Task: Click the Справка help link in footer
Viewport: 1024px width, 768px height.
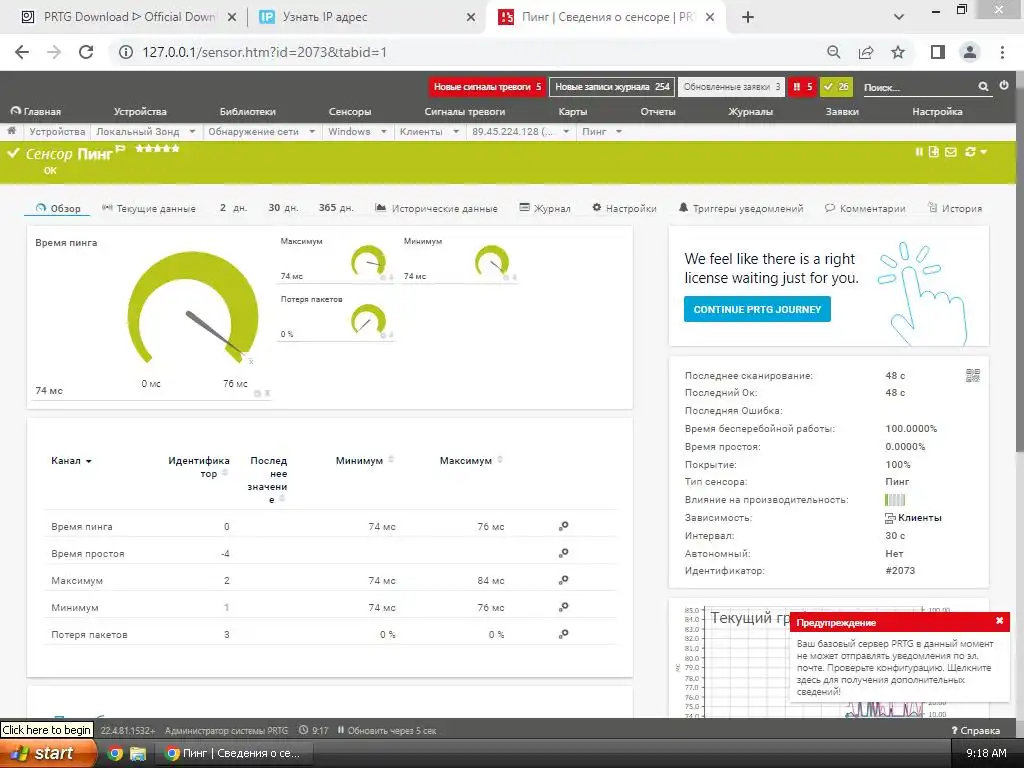Action: tap(975, 730)
